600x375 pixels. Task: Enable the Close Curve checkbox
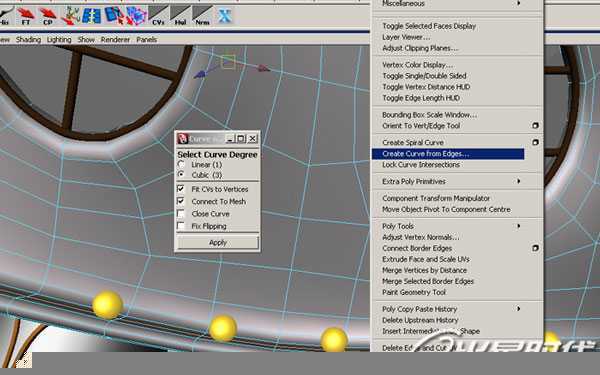[x=181, y=214]
